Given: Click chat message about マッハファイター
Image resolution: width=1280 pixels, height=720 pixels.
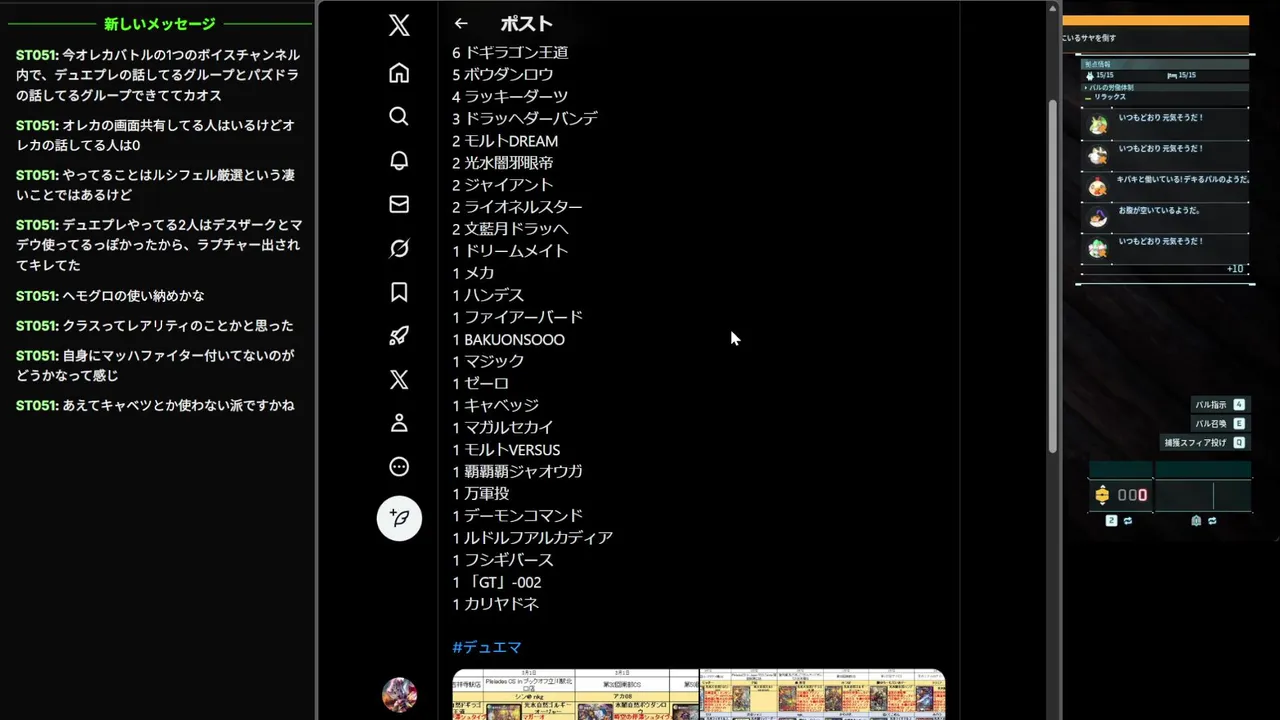Looking at the screenshot, I should (x=155, y=365).
